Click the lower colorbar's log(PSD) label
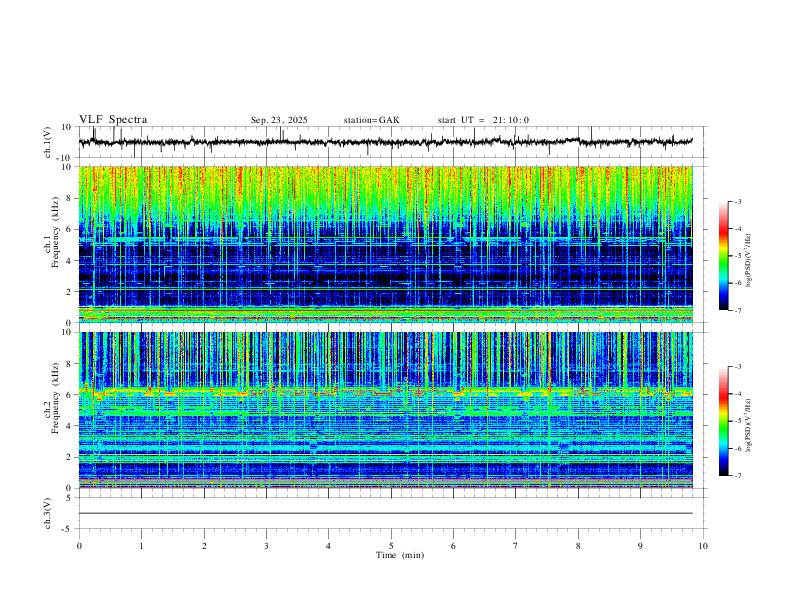792x612 pixels. [x=748, y=425]
